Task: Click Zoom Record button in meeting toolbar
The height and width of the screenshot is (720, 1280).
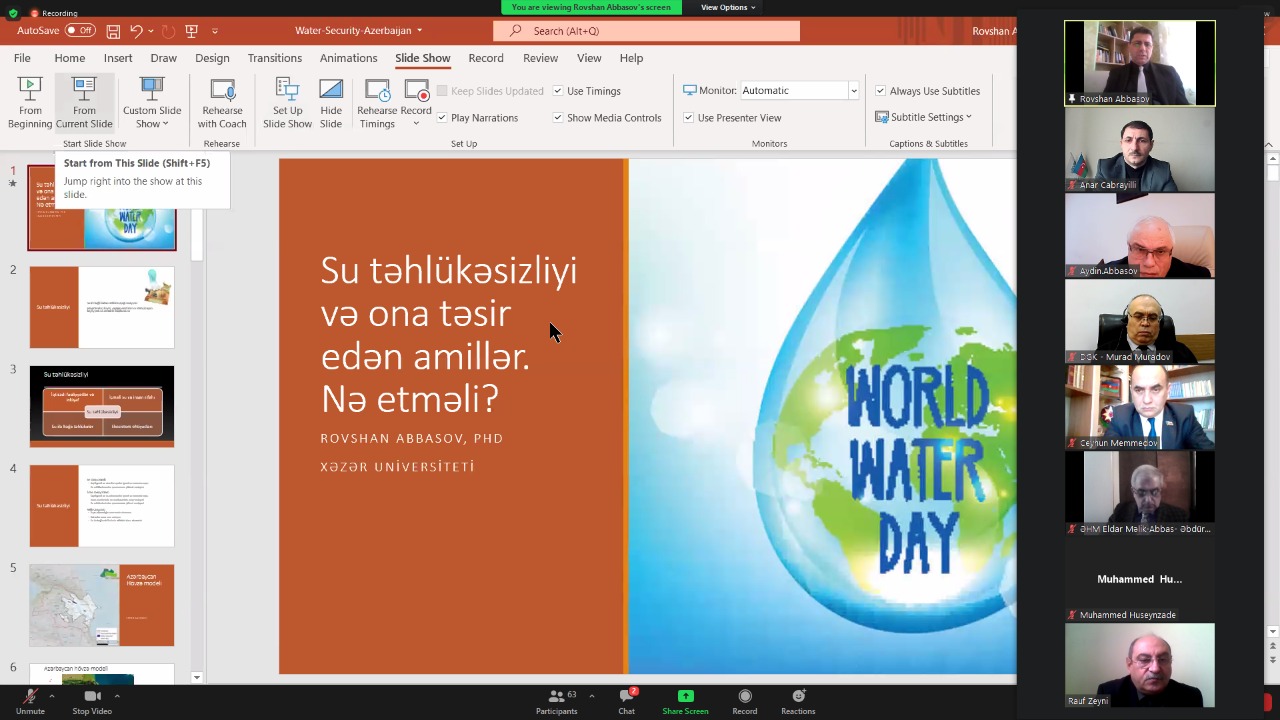Action: pos(744,701)
